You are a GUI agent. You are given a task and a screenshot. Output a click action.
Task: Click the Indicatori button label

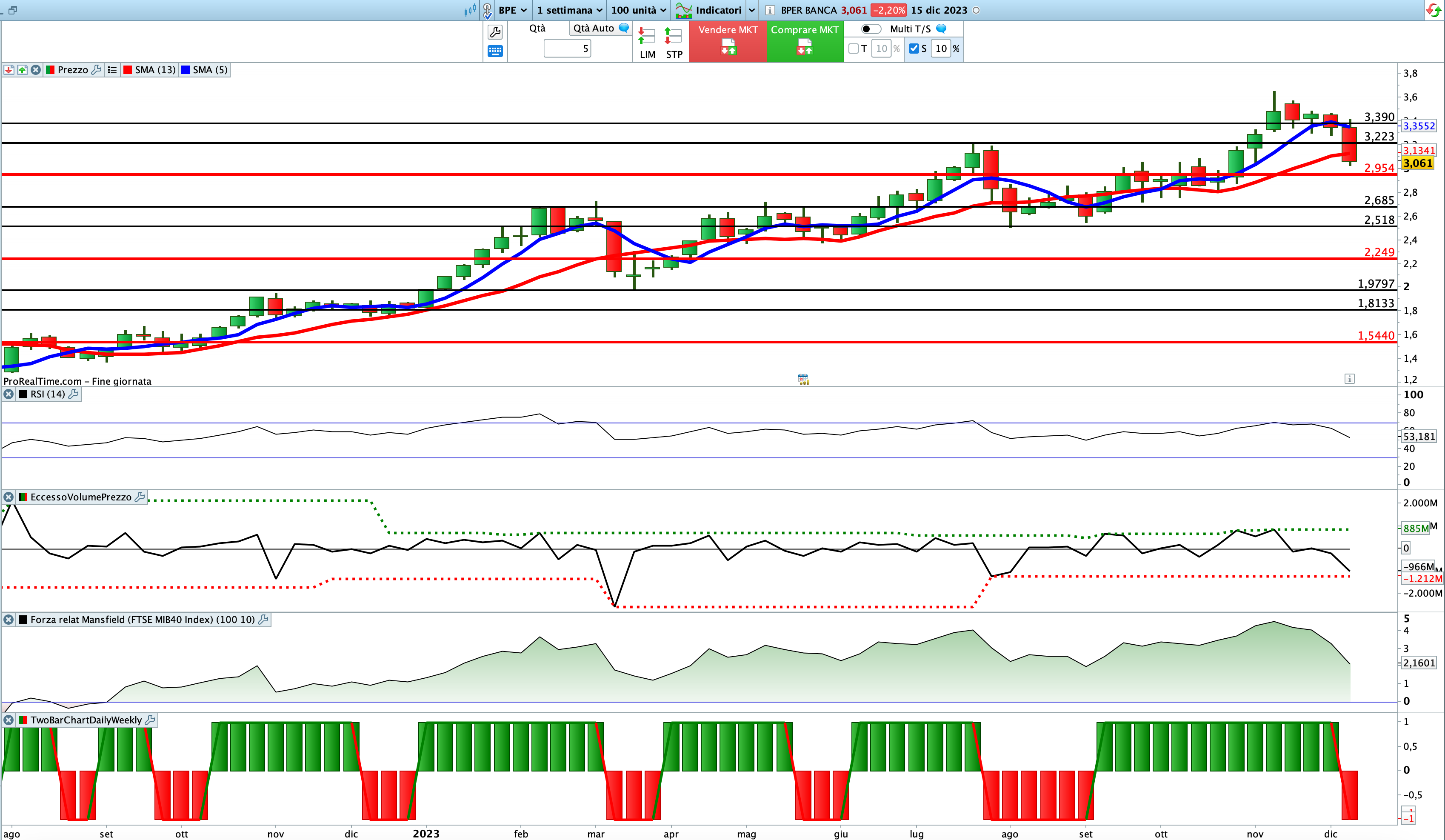click(x=719, y=10)
